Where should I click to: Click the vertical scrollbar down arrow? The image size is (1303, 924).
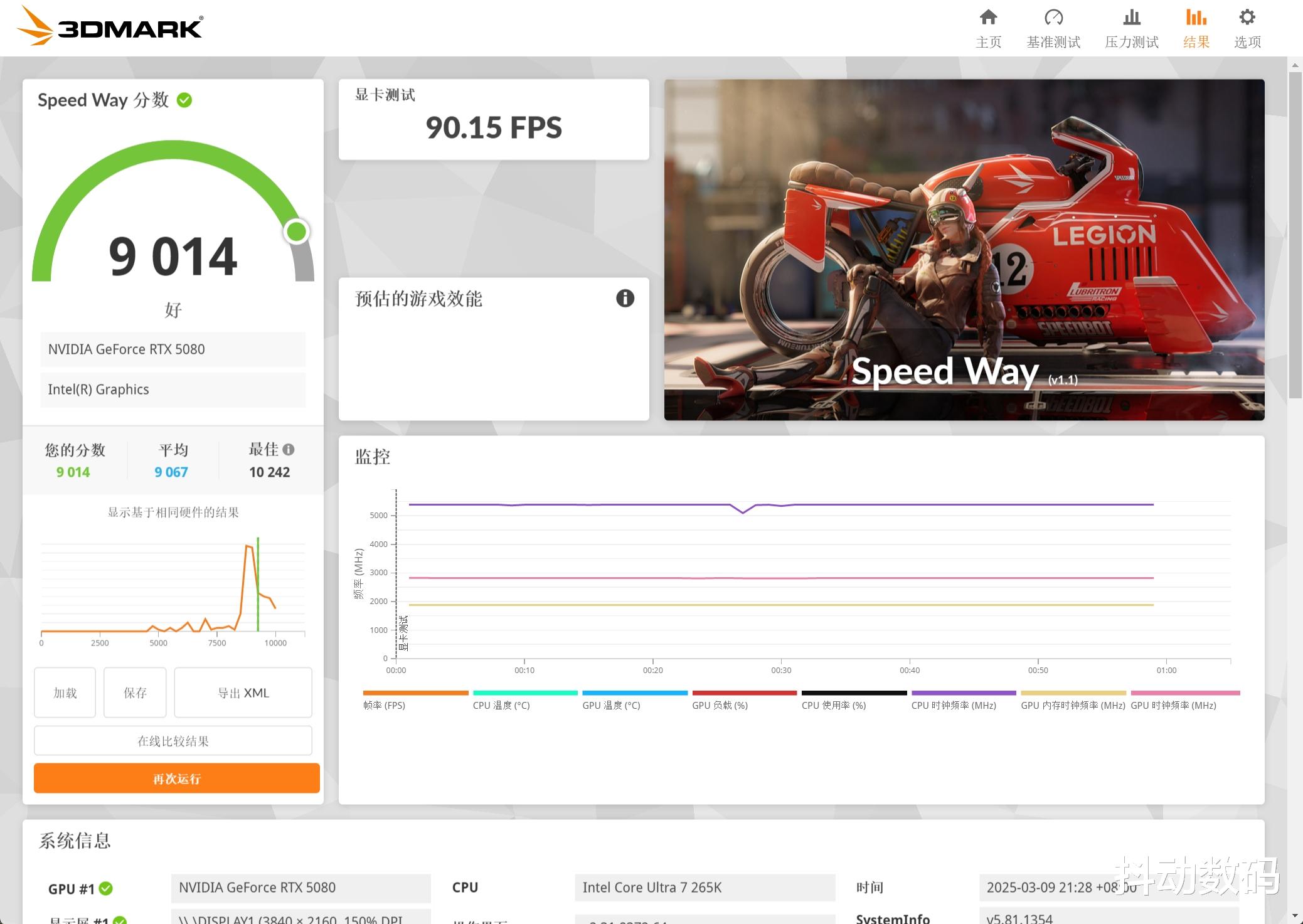pyautogui.click(x=1295, y=916)
